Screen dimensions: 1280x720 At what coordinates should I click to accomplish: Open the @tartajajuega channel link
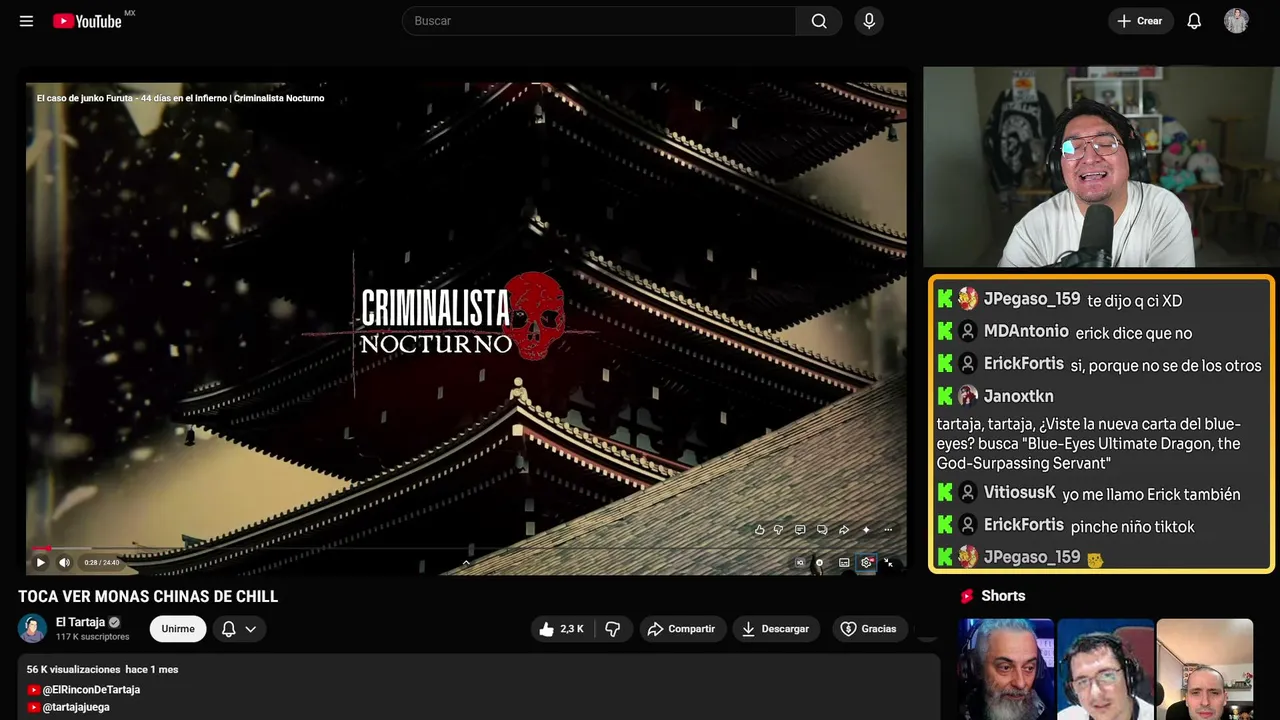click(x=76, y=707)
